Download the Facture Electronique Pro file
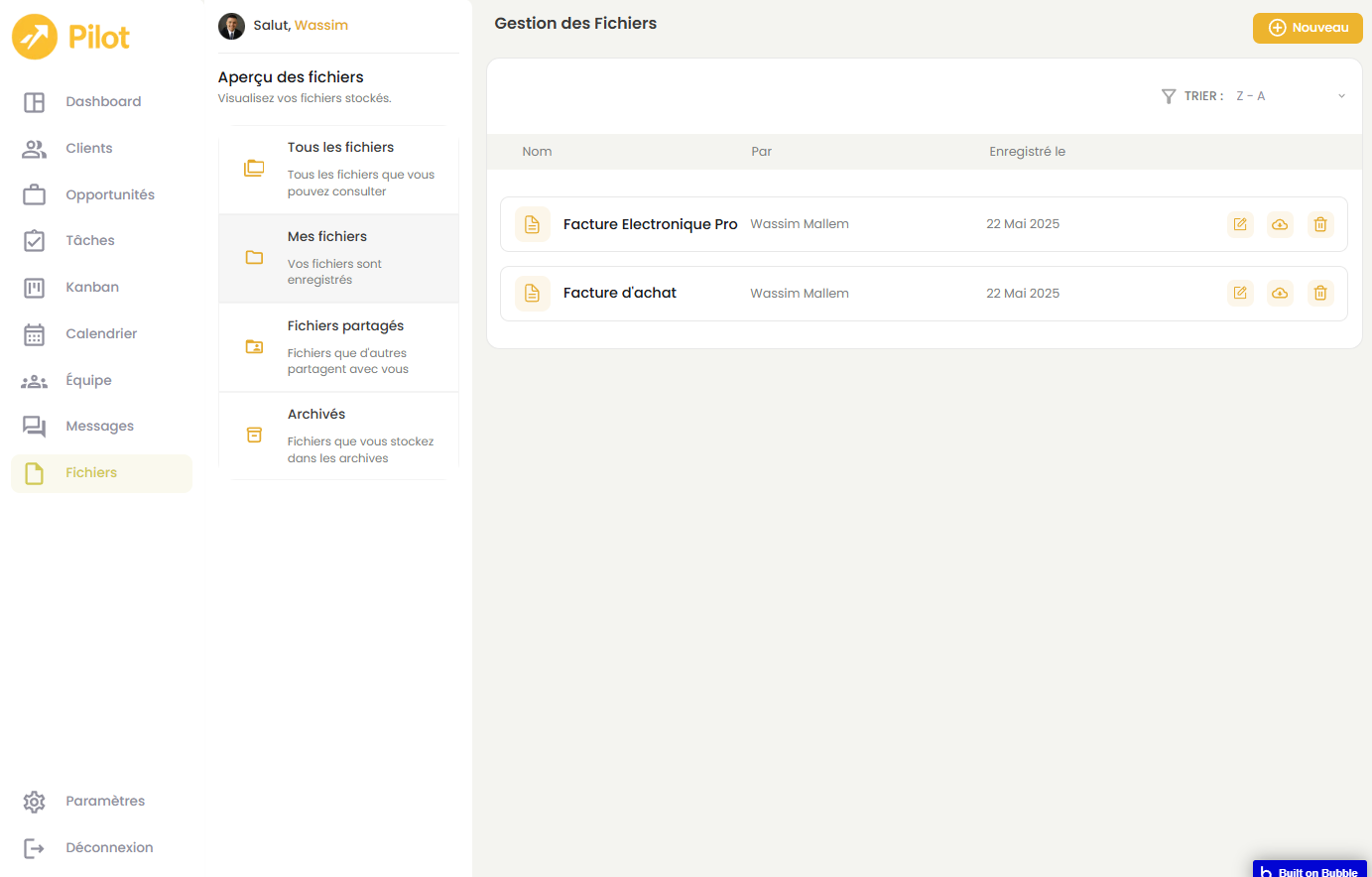The width and height of the screenshot is (1372, 877). tap(1280, 224)
